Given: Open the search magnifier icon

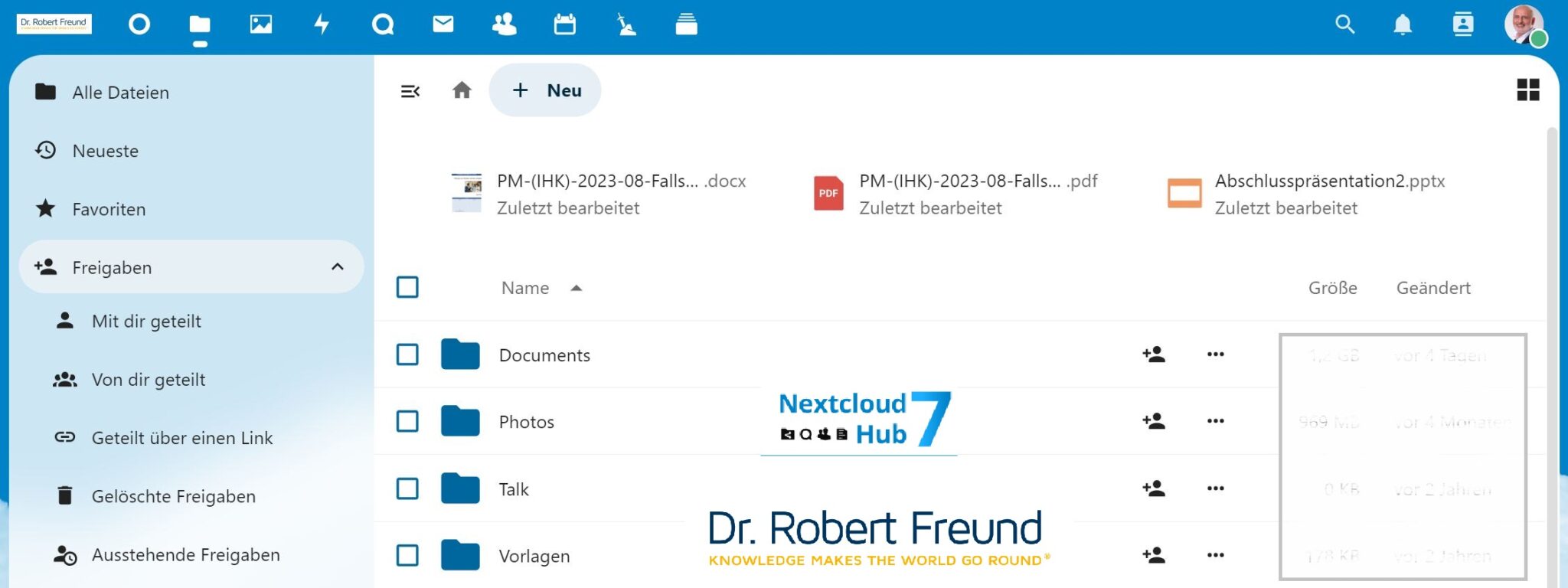Looking at the screenshot, I should click(x=1345, y=24).
